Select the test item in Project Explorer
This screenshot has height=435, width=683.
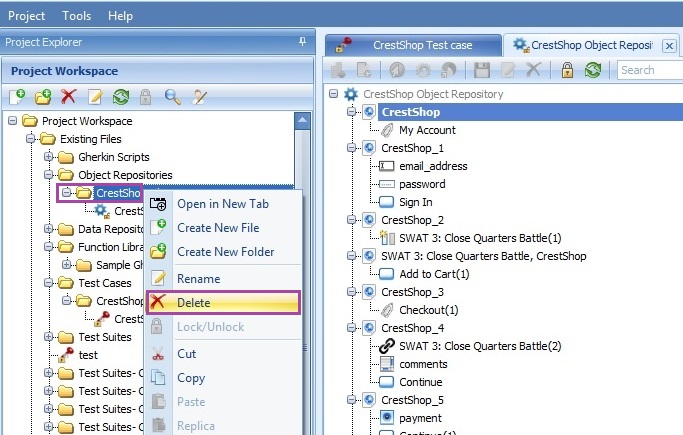point(88,355)
